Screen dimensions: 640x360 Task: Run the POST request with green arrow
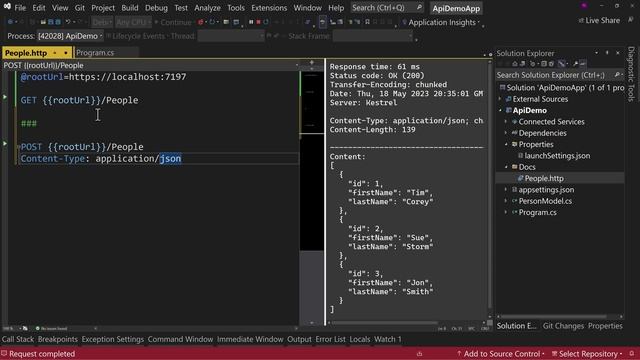click(5, 144)
